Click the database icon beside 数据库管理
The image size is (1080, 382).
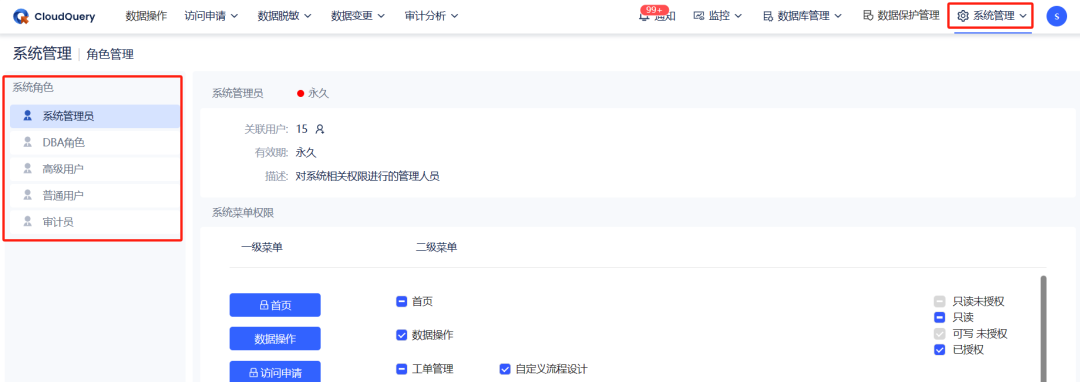(x=767, y=16)
